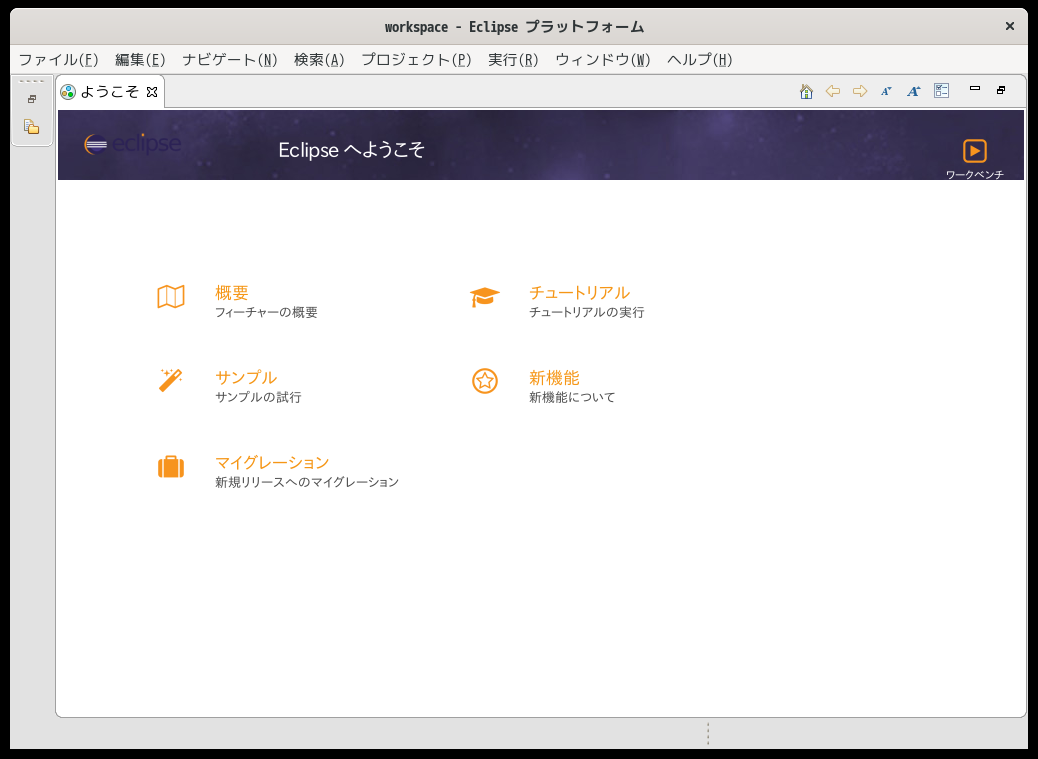Open the ワークベンチ workbench play icon
The height and width of the screenshot is (759, 1038).
(x=974, y=151)
